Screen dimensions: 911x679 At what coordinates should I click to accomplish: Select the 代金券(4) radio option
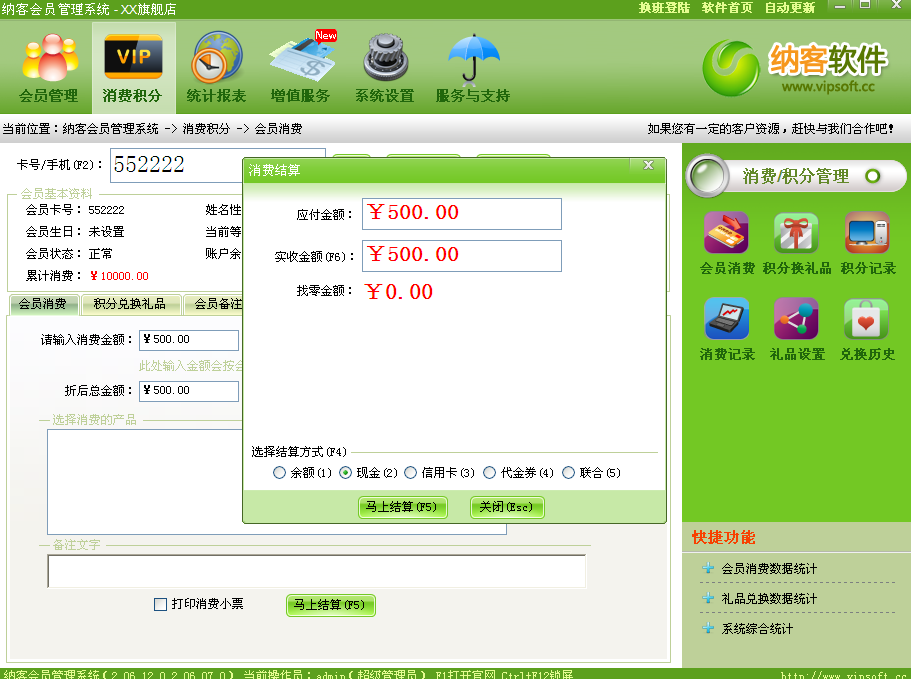[490, 473]
